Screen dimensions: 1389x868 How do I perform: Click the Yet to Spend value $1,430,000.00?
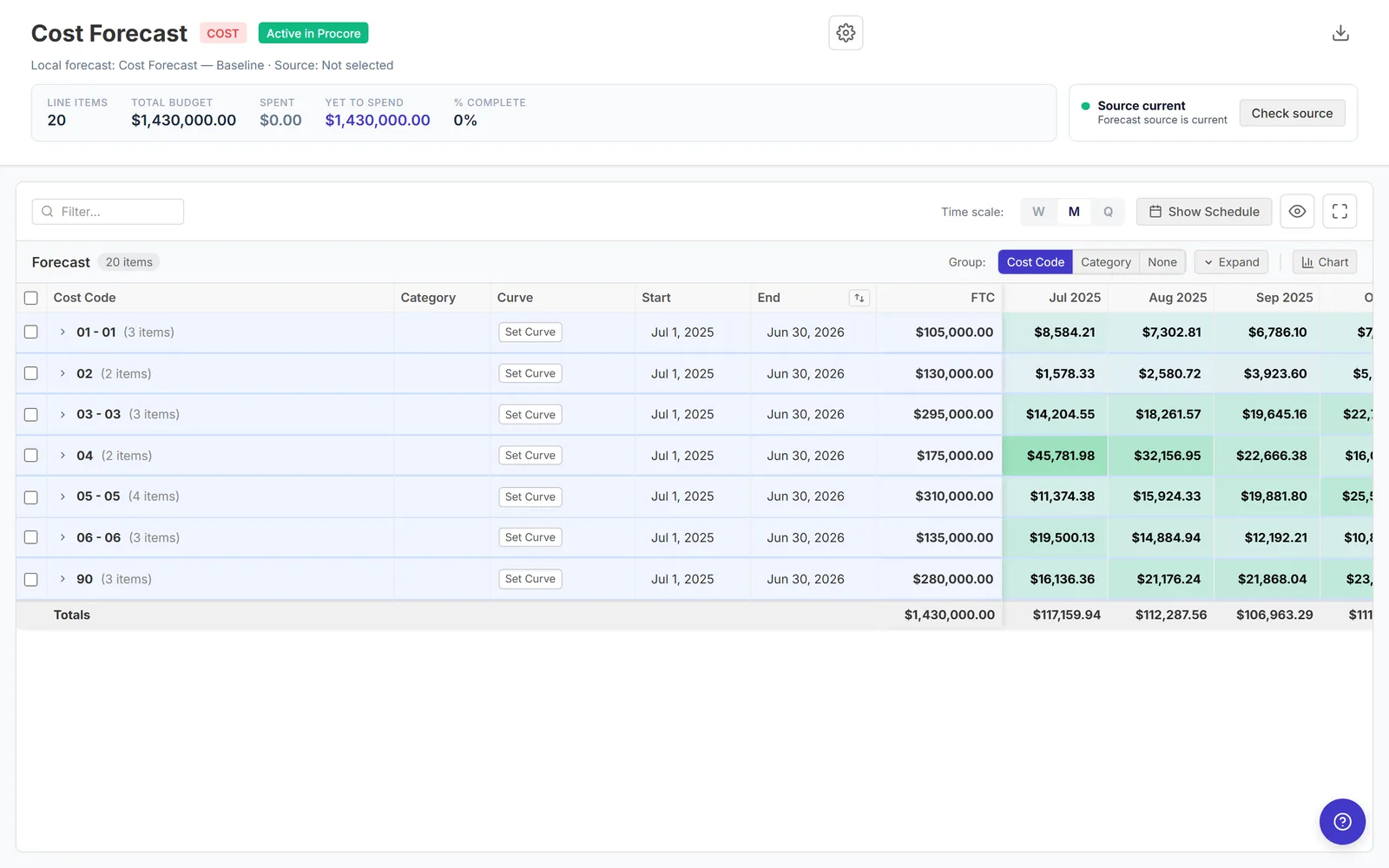point(378,121)
